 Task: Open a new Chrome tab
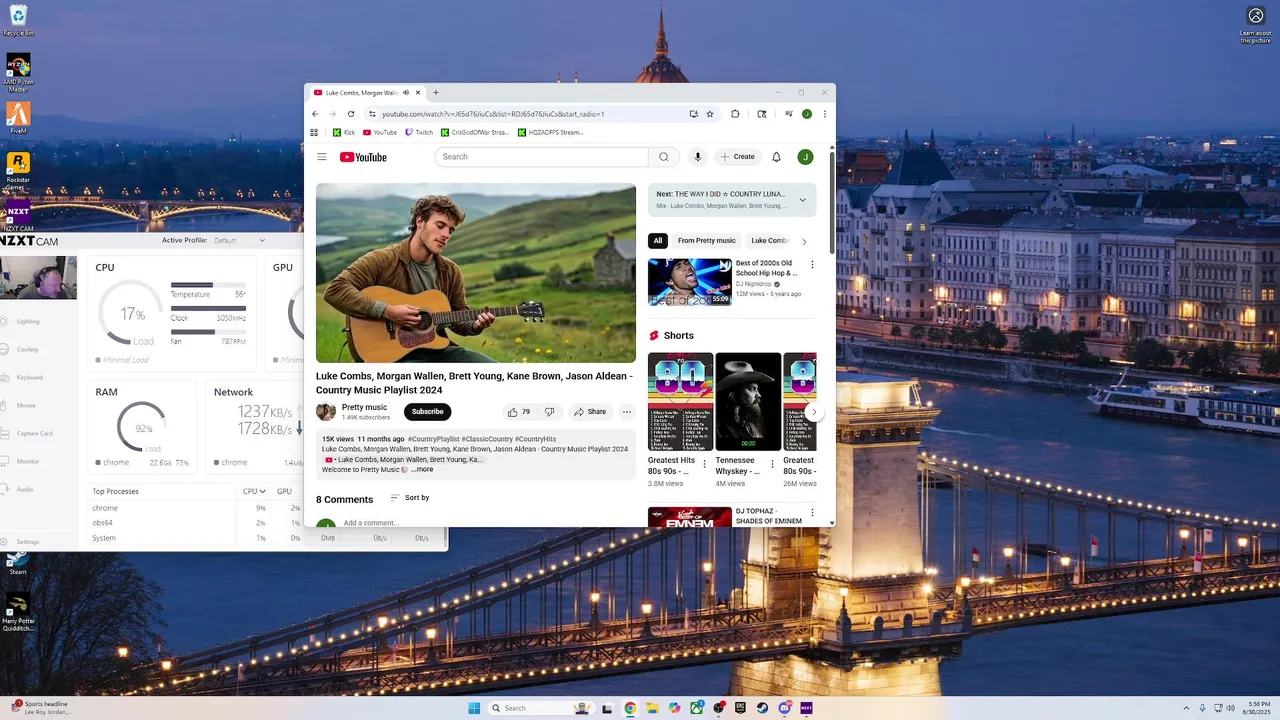435,93
